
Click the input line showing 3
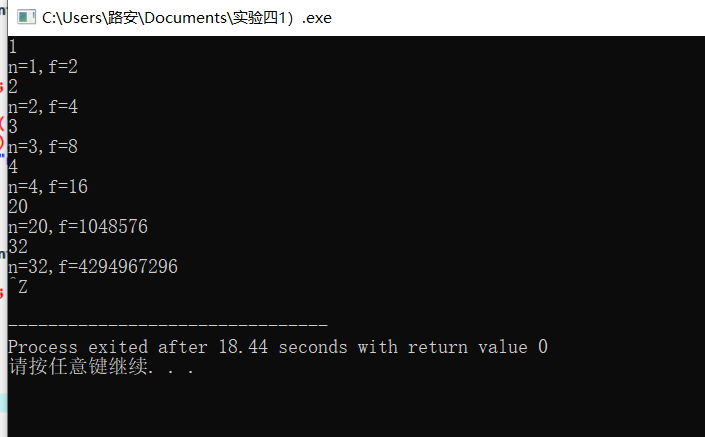pos(13,127)
